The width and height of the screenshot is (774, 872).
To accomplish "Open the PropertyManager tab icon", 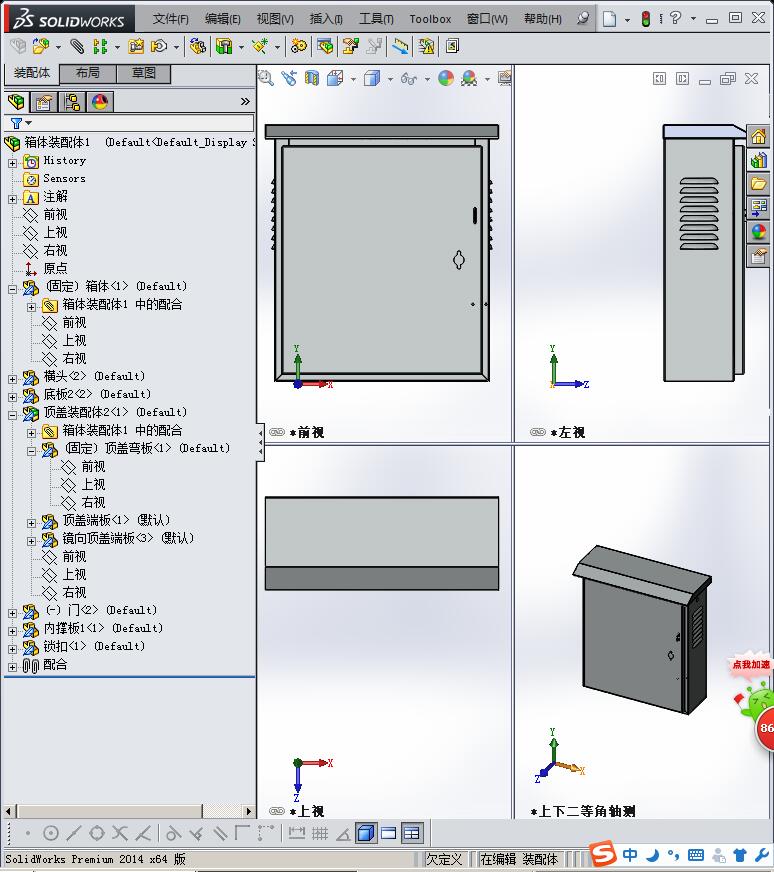I will [x=44, y=102].
